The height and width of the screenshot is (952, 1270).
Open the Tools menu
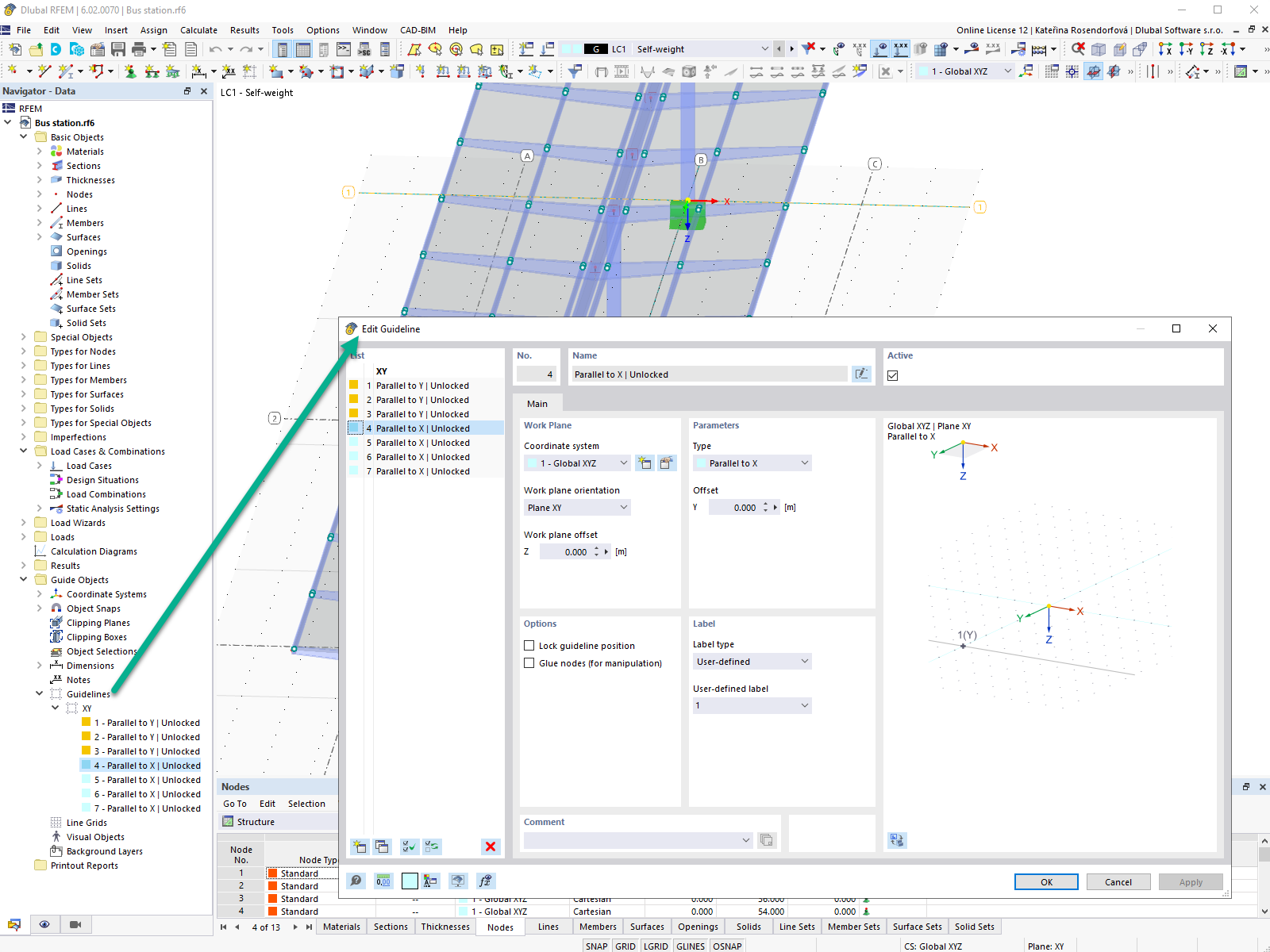[x=283, y=29]
